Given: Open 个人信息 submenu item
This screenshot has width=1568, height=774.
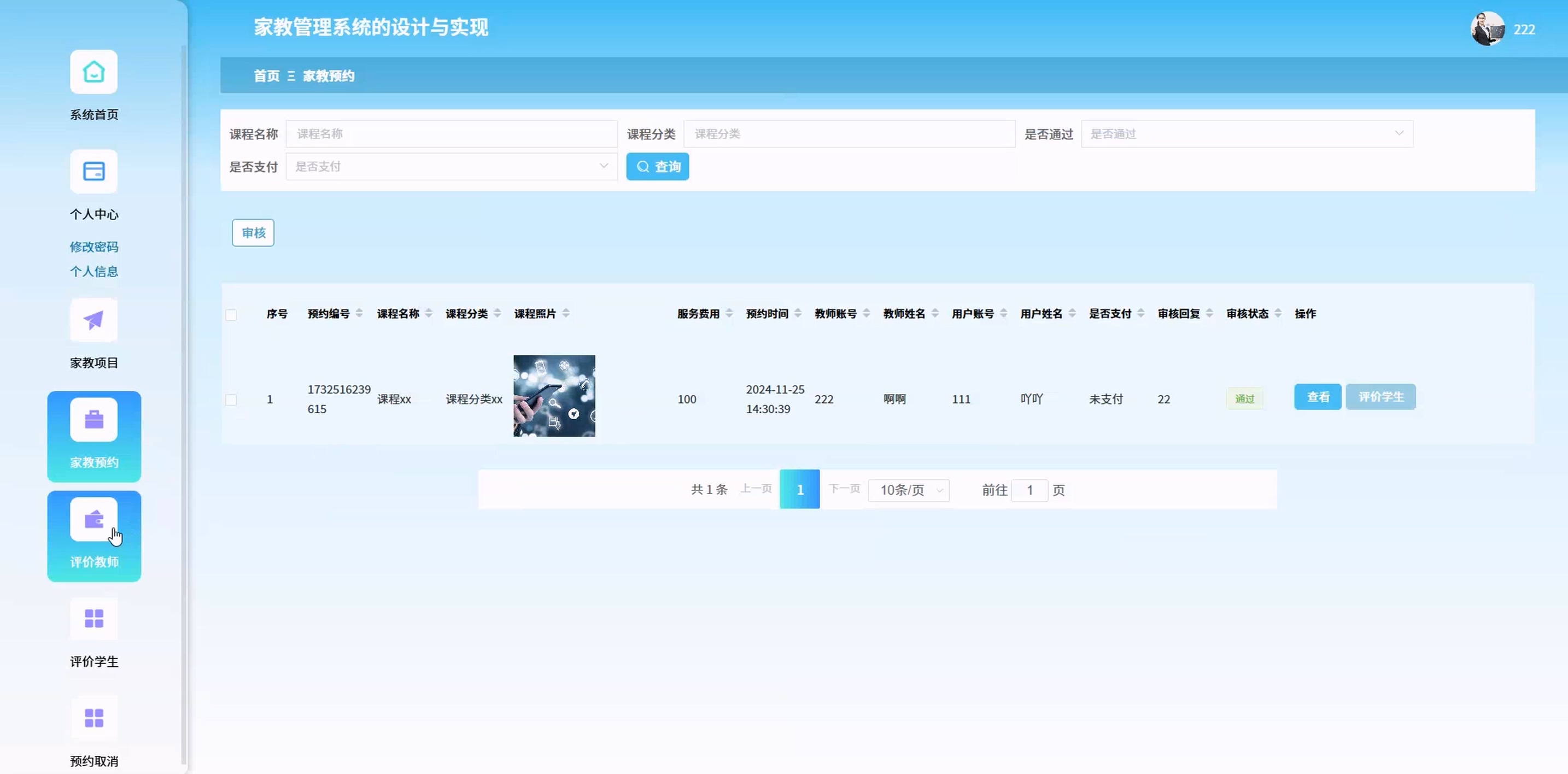Looking at the screenshot, I should (x=93, y=271).
